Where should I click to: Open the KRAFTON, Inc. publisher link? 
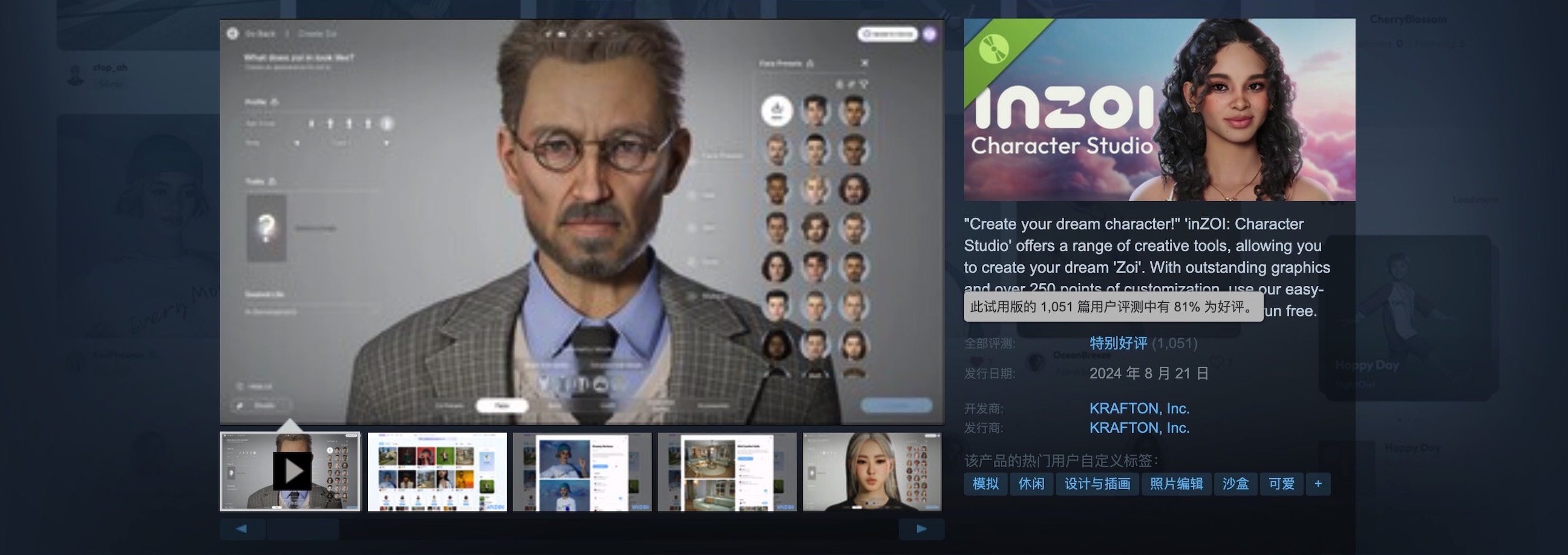1139,428
